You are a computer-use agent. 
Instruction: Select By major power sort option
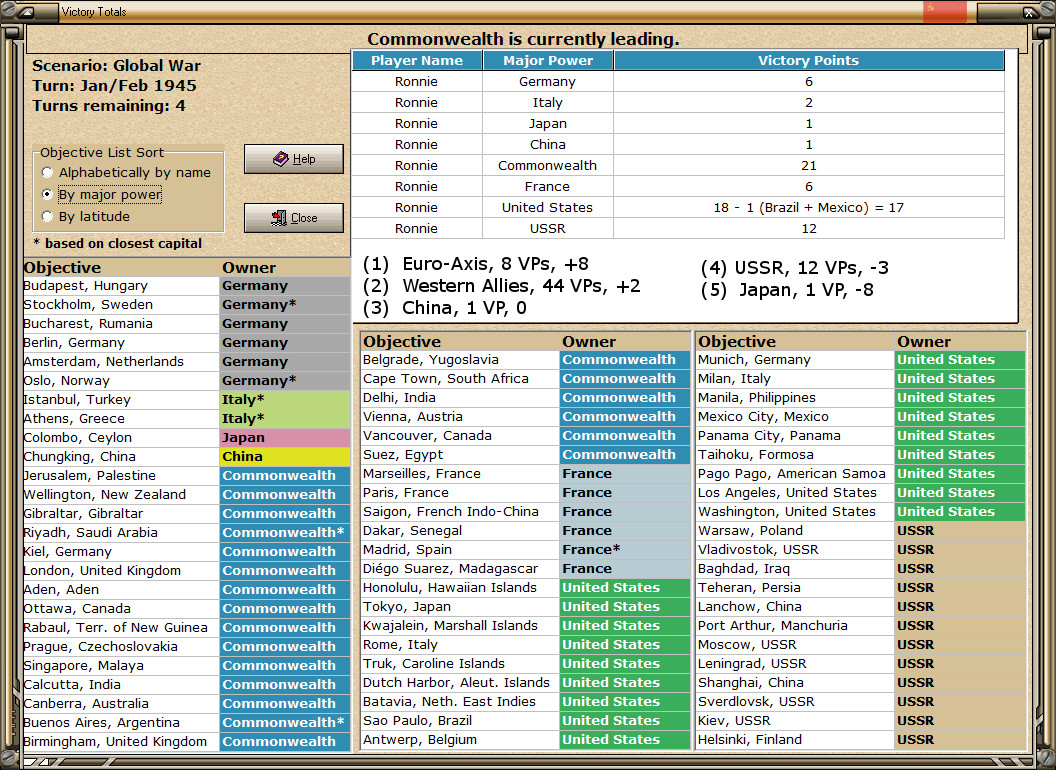(x=102, y=195)
